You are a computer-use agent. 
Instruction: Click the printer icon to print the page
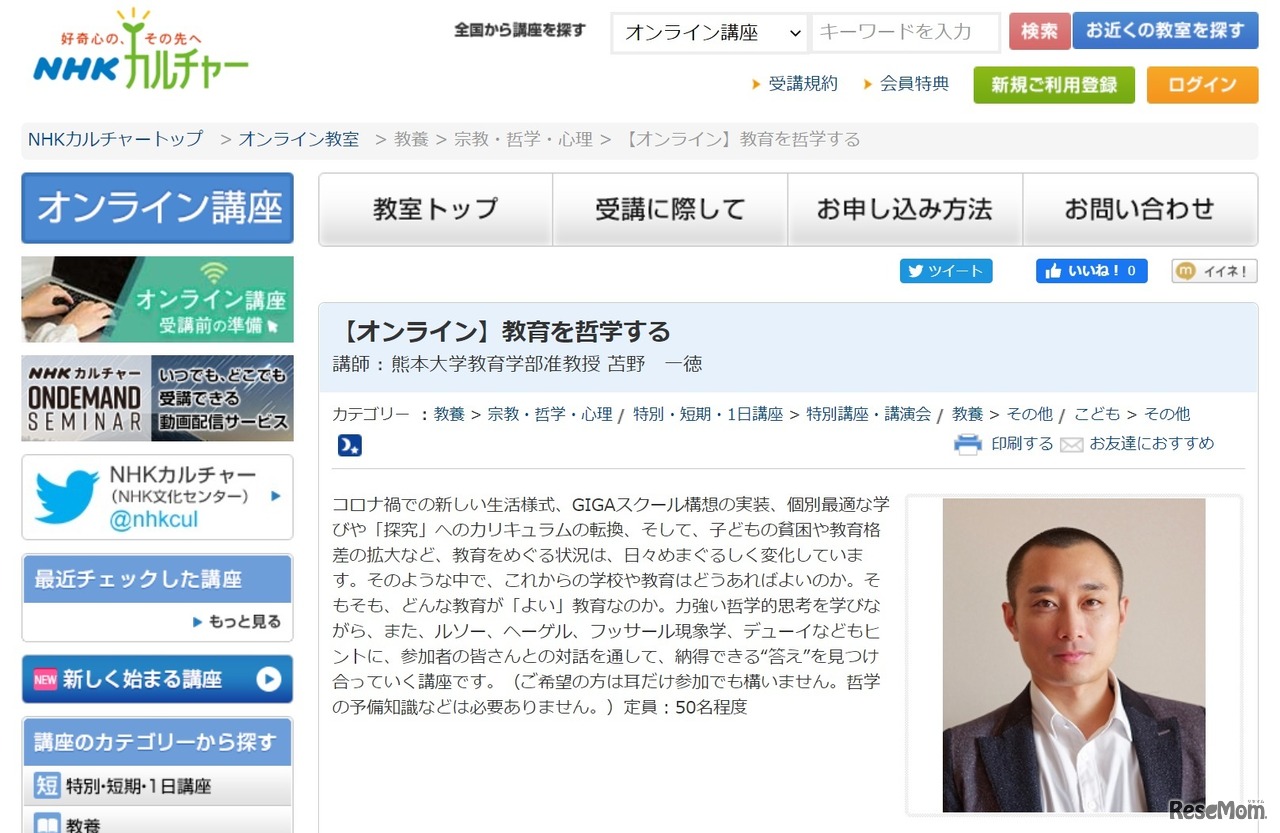click(x=968, y=444)
